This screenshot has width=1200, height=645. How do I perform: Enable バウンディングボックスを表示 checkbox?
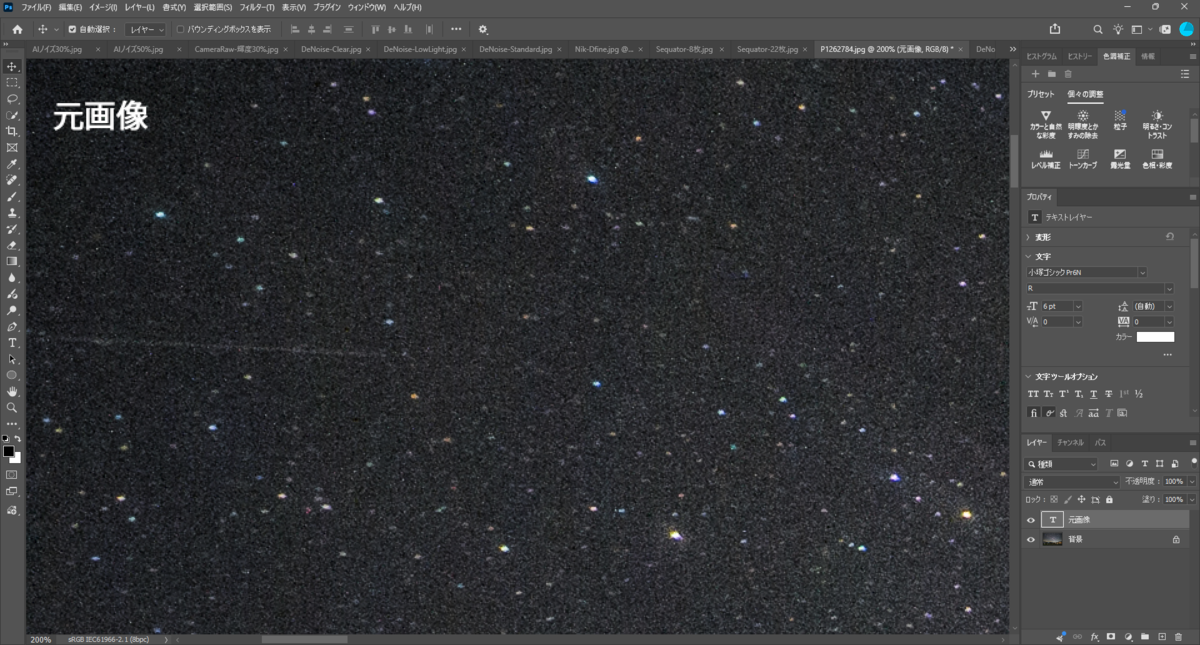[x=180, y=29]
